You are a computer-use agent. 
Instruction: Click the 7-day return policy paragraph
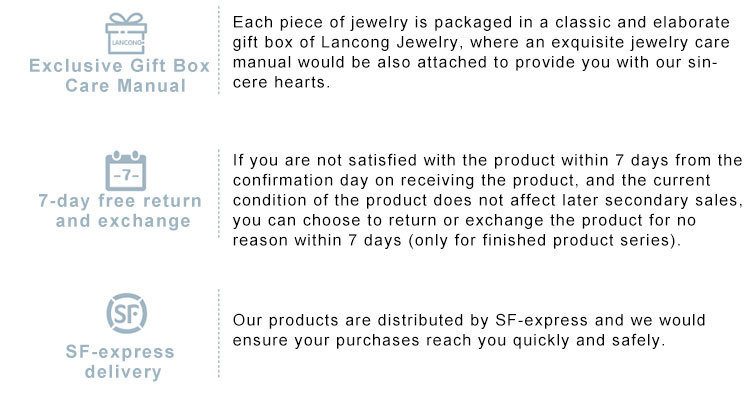[x=488, y=200]
